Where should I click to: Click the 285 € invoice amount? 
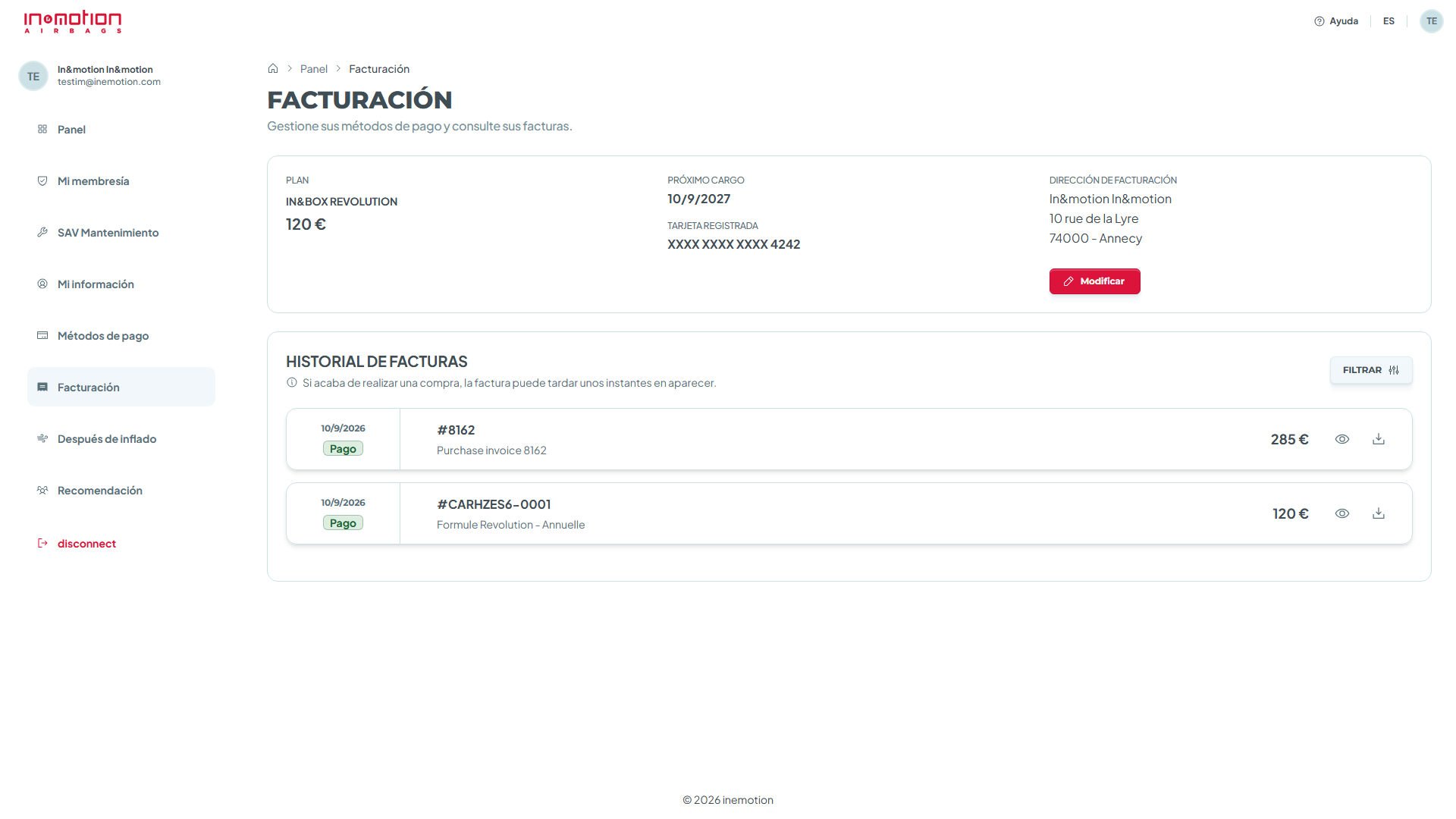point(1289,439)
